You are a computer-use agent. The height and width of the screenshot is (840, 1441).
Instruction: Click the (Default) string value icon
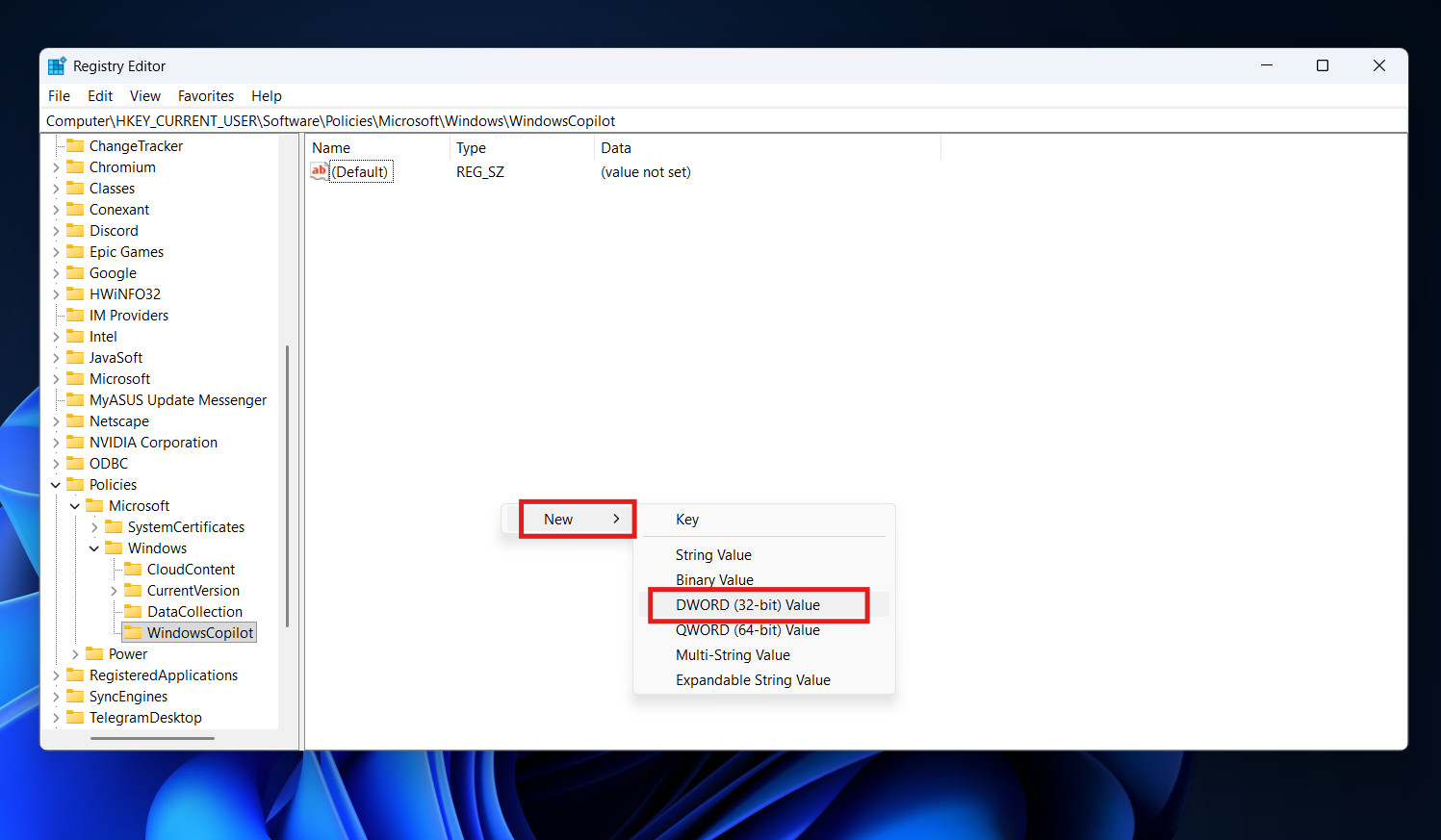point(319,171)
